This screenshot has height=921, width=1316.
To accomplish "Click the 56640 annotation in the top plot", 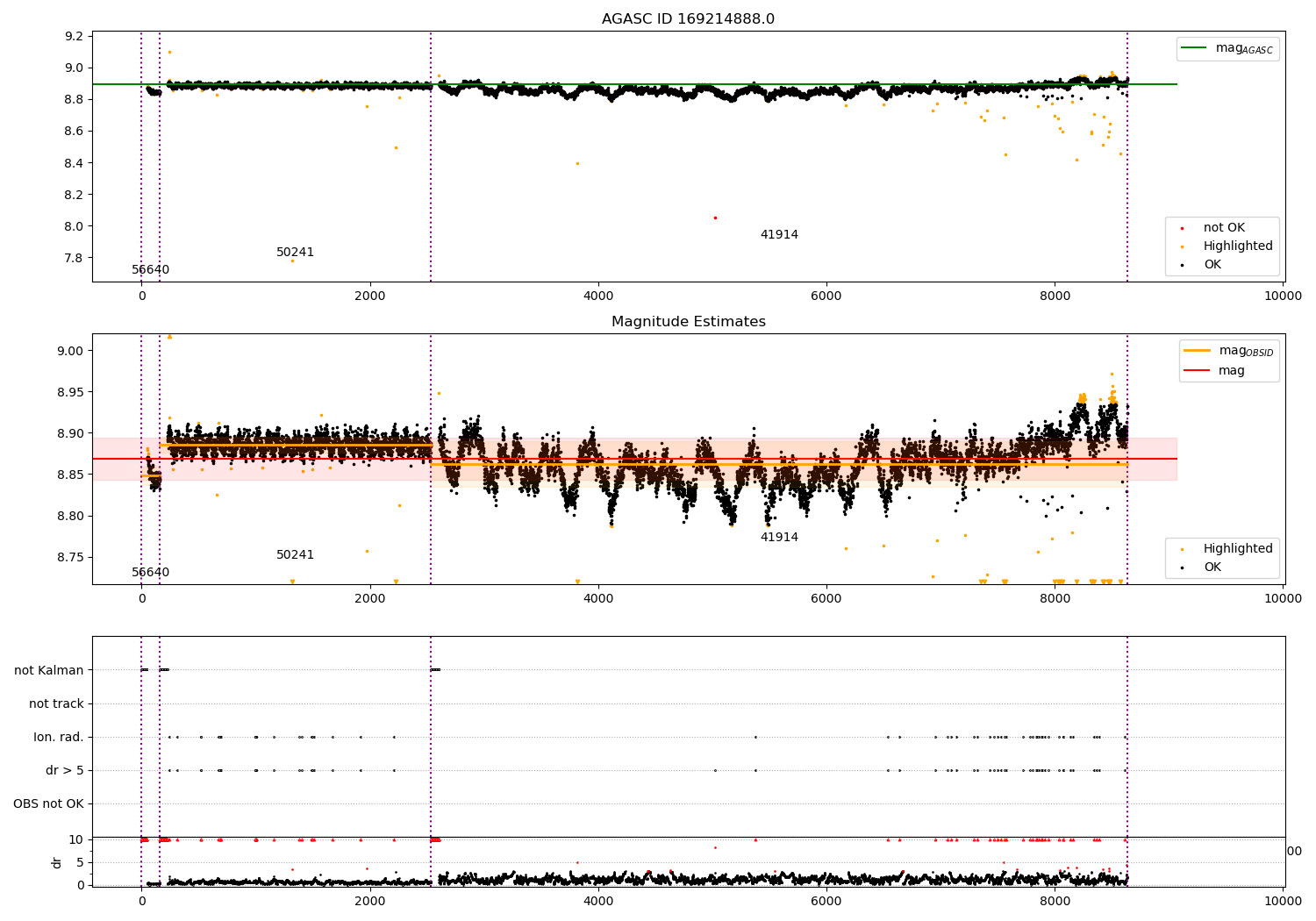I will (x=151, y=270).
